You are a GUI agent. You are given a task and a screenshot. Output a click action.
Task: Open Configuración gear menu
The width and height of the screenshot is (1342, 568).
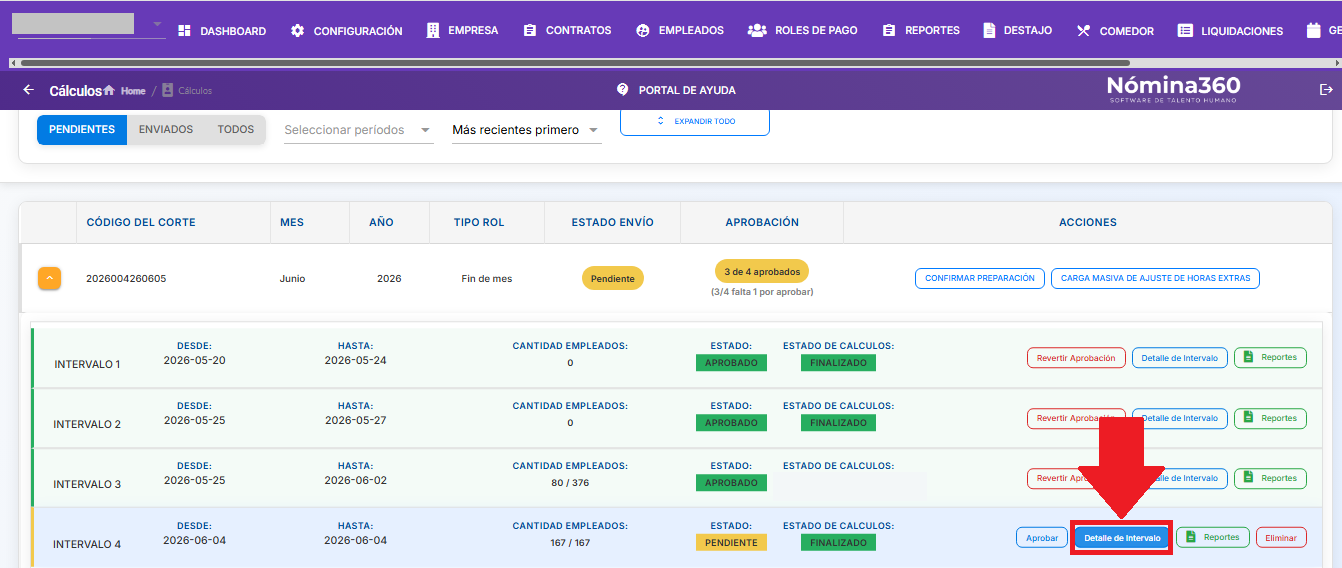click(346, 31)
